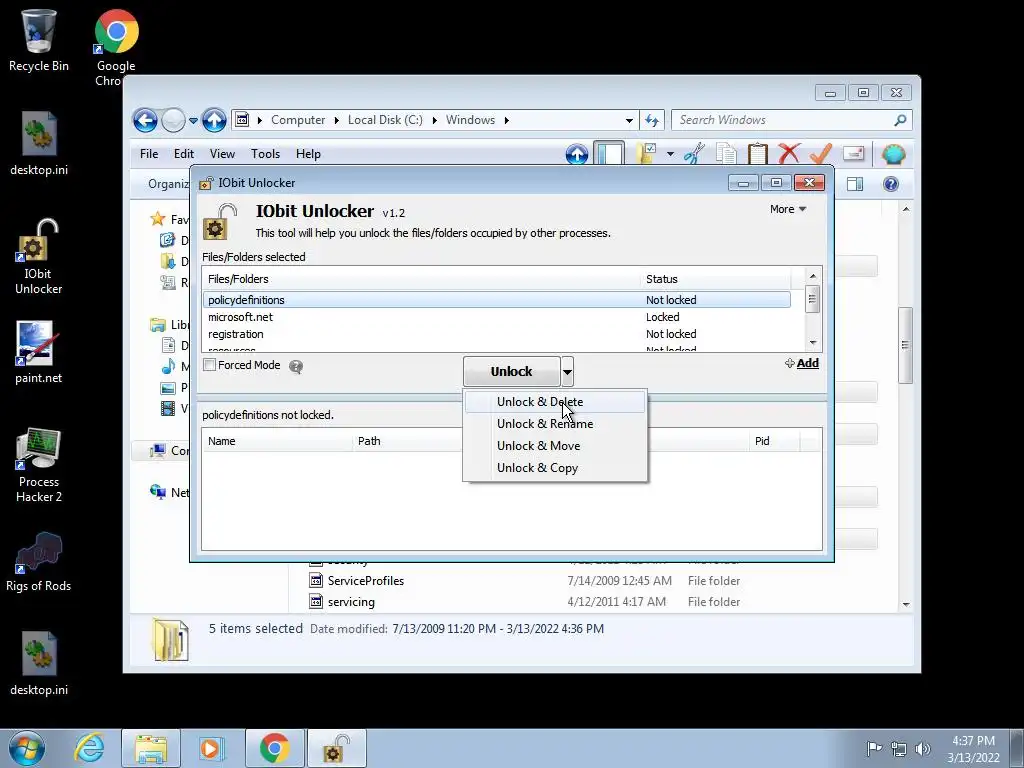Select the policydefinitions row
Image resolution: width=1024 pixels, height=768 pixels.
[x=496, y=300]
